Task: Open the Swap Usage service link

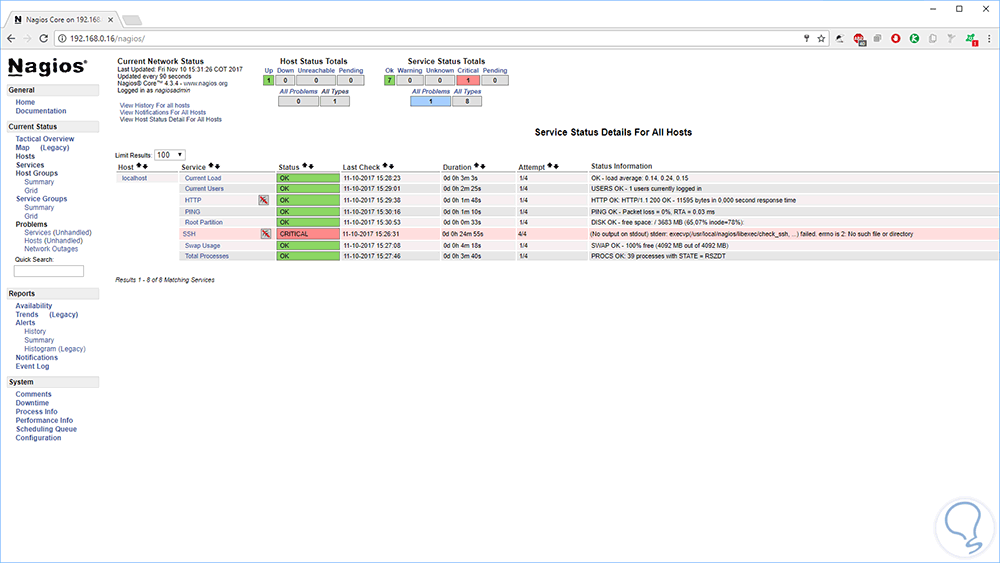Action: coord(202,245)
